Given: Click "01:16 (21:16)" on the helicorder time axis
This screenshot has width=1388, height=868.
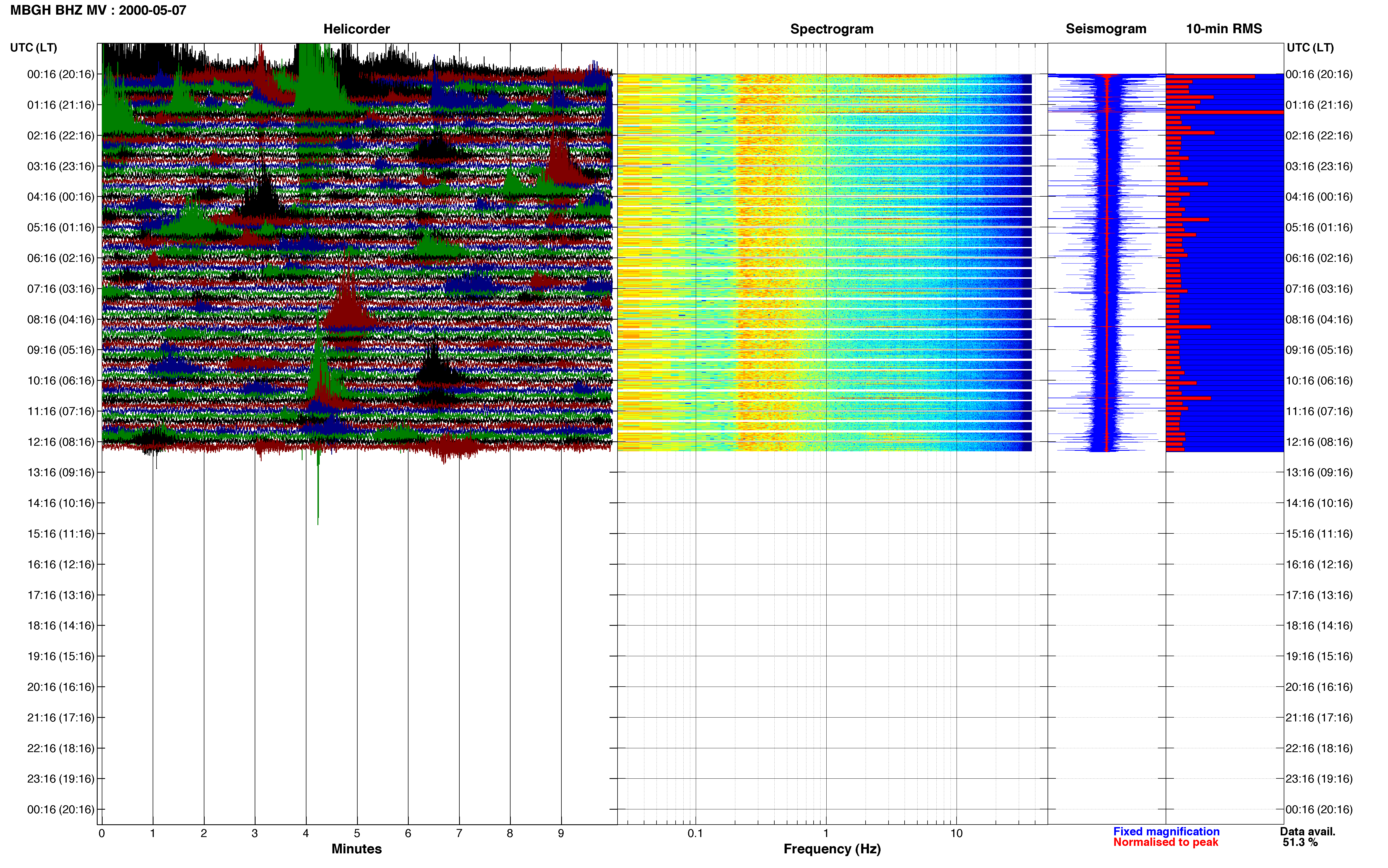Looking at the screenshot, I should 61,105.
